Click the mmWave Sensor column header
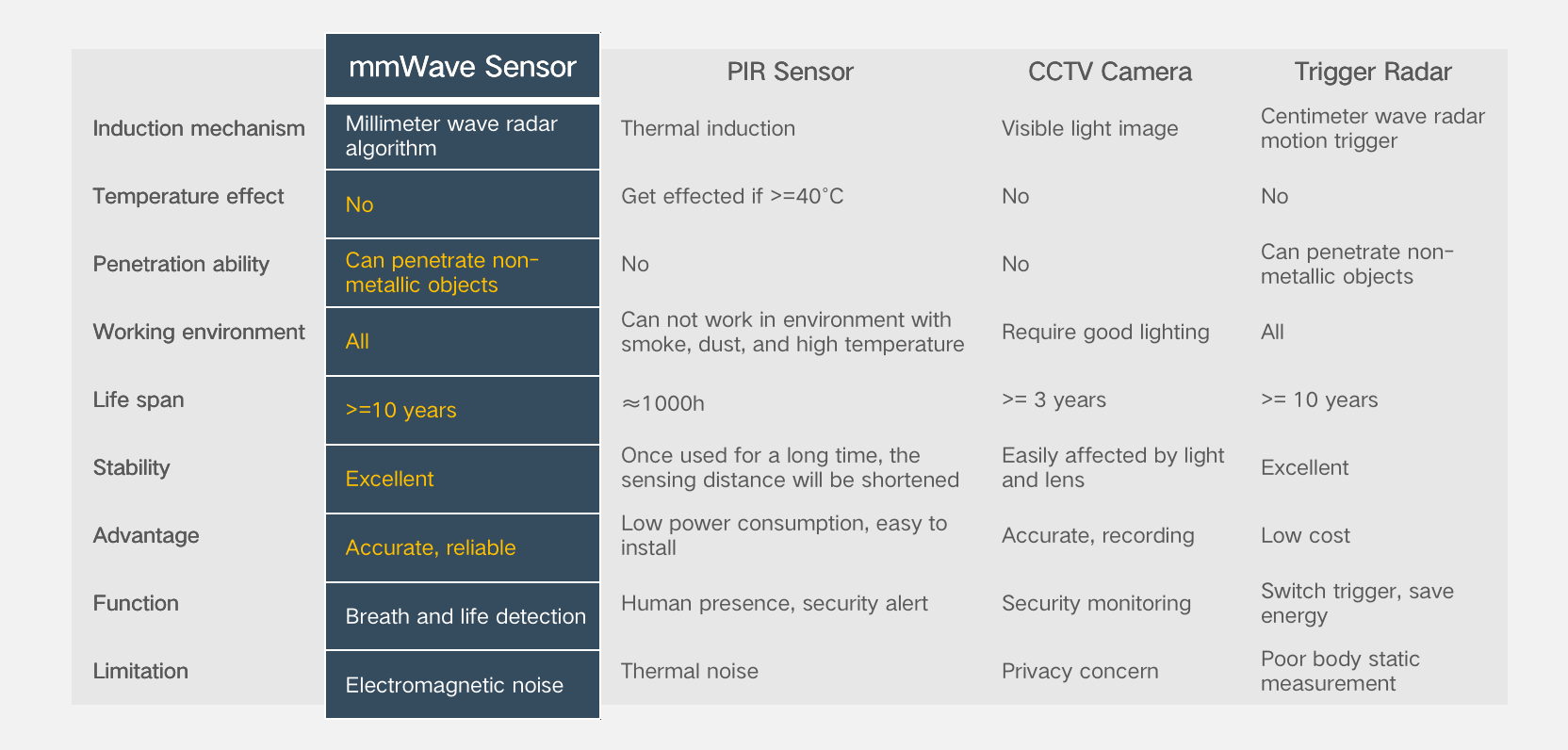The image size is (1568, 750). 462,67
